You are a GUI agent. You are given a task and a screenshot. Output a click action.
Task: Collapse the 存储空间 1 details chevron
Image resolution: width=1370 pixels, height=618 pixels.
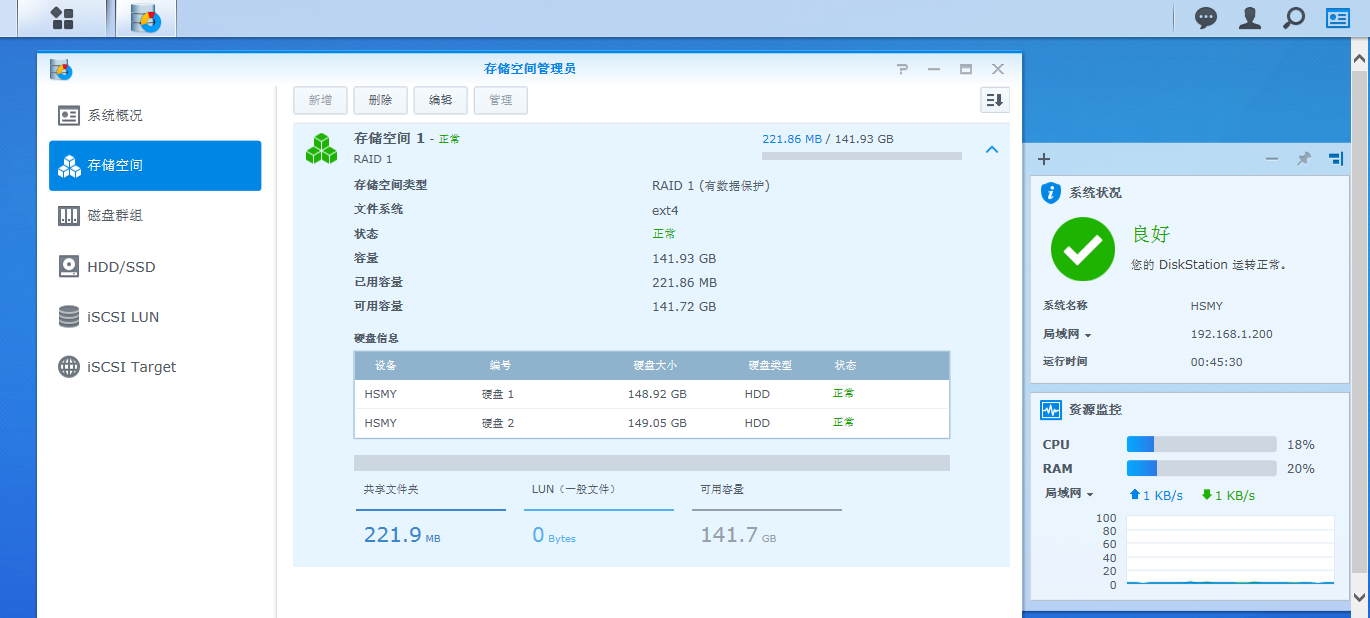(x=991, y=149)
